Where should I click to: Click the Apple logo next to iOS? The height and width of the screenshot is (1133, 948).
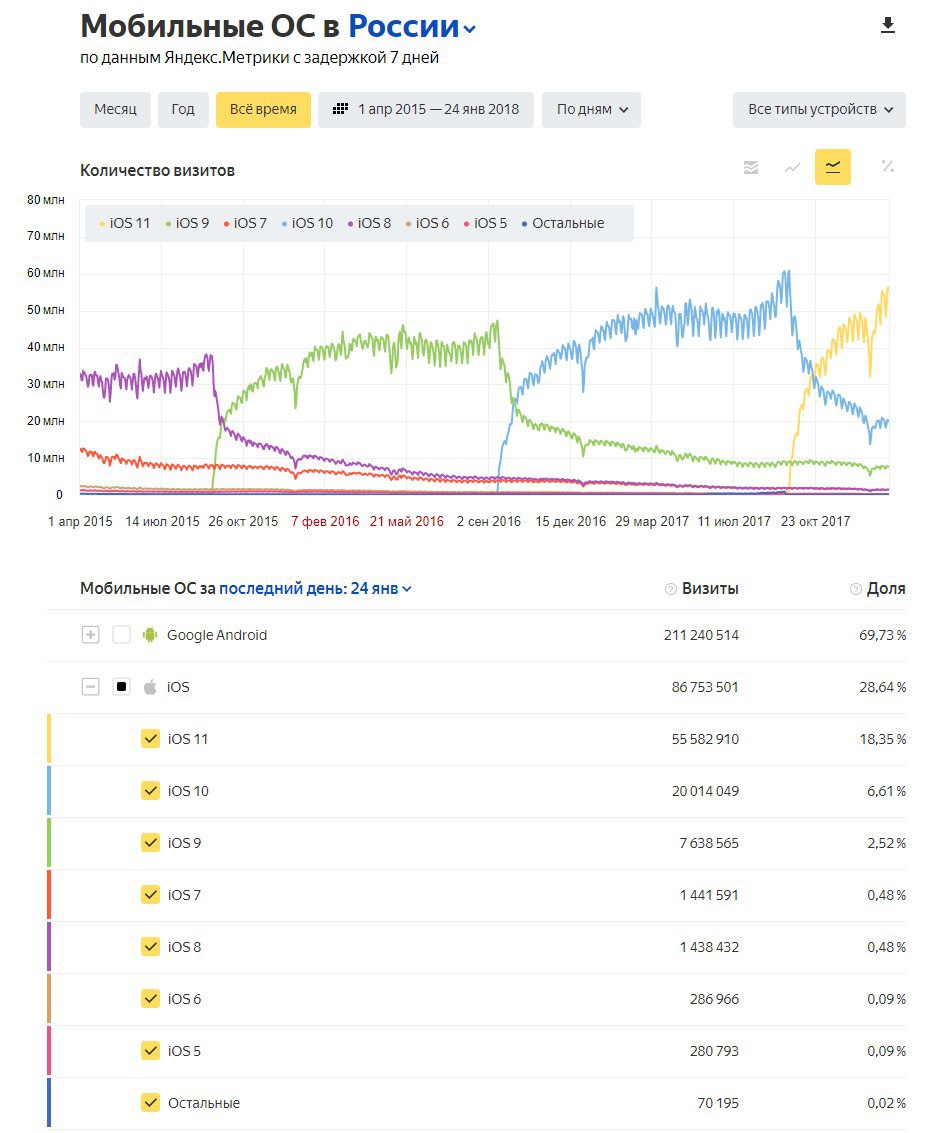[x=150, y=687]
